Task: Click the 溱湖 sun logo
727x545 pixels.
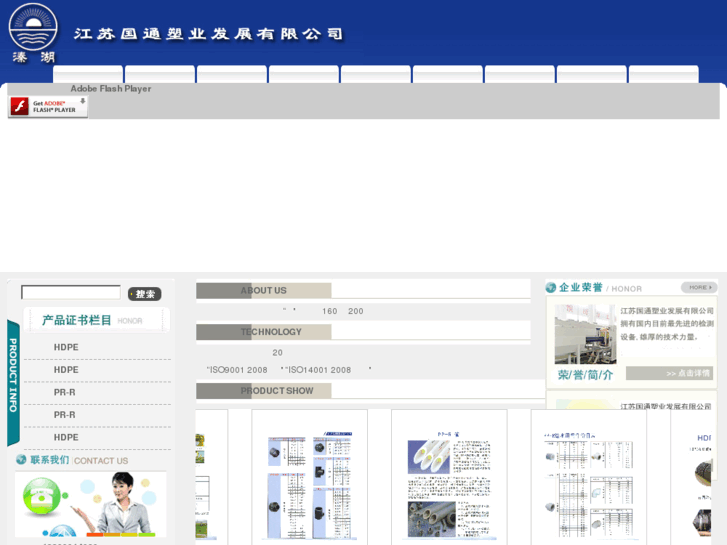Action: pos(33,33)
